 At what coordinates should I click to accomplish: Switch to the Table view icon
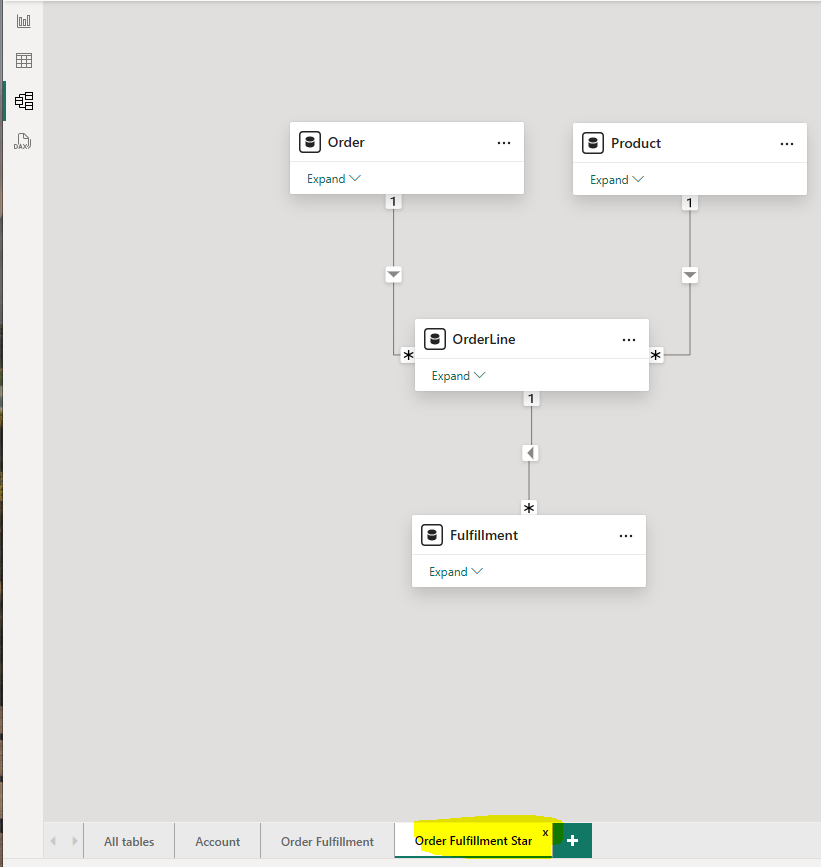pos(24,60)
